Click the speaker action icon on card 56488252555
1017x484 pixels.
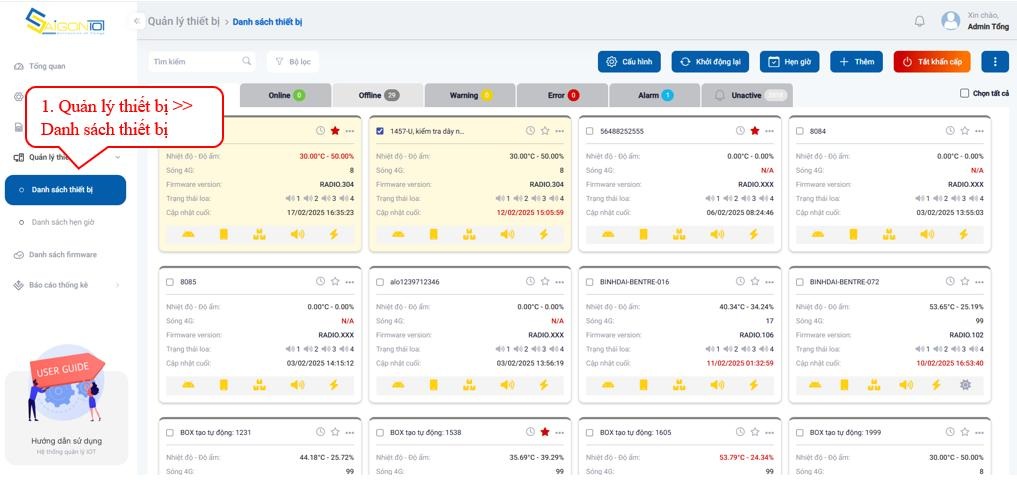717,234
